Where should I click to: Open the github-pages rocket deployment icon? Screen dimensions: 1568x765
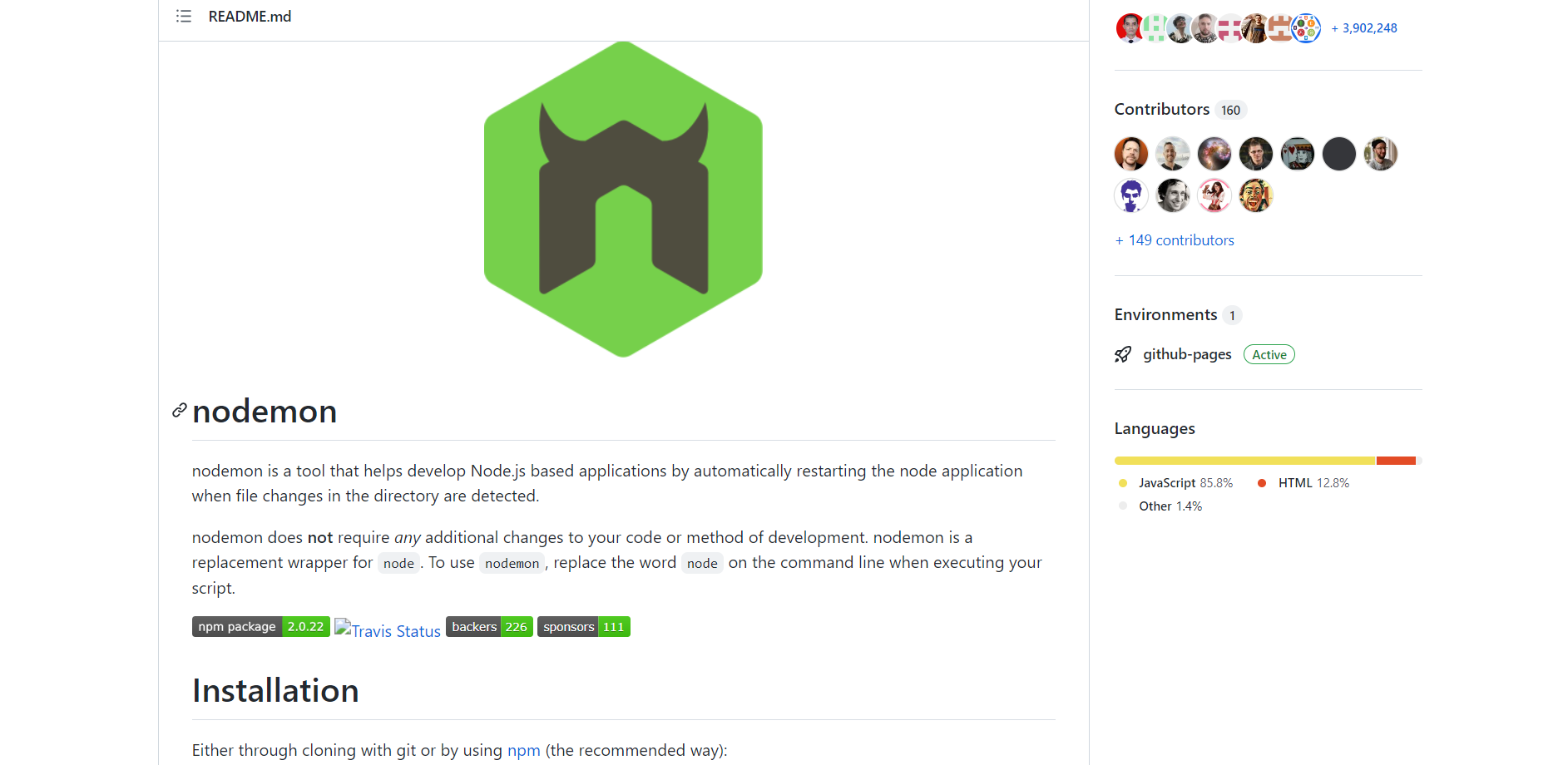tap(1123, 354)
